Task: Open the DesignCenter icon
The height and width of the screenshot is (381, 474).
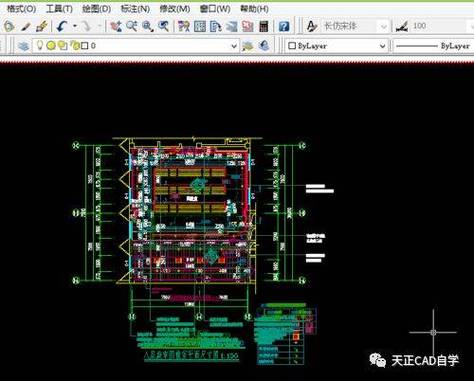Action: pyautogui.click(x=200, y=26)
